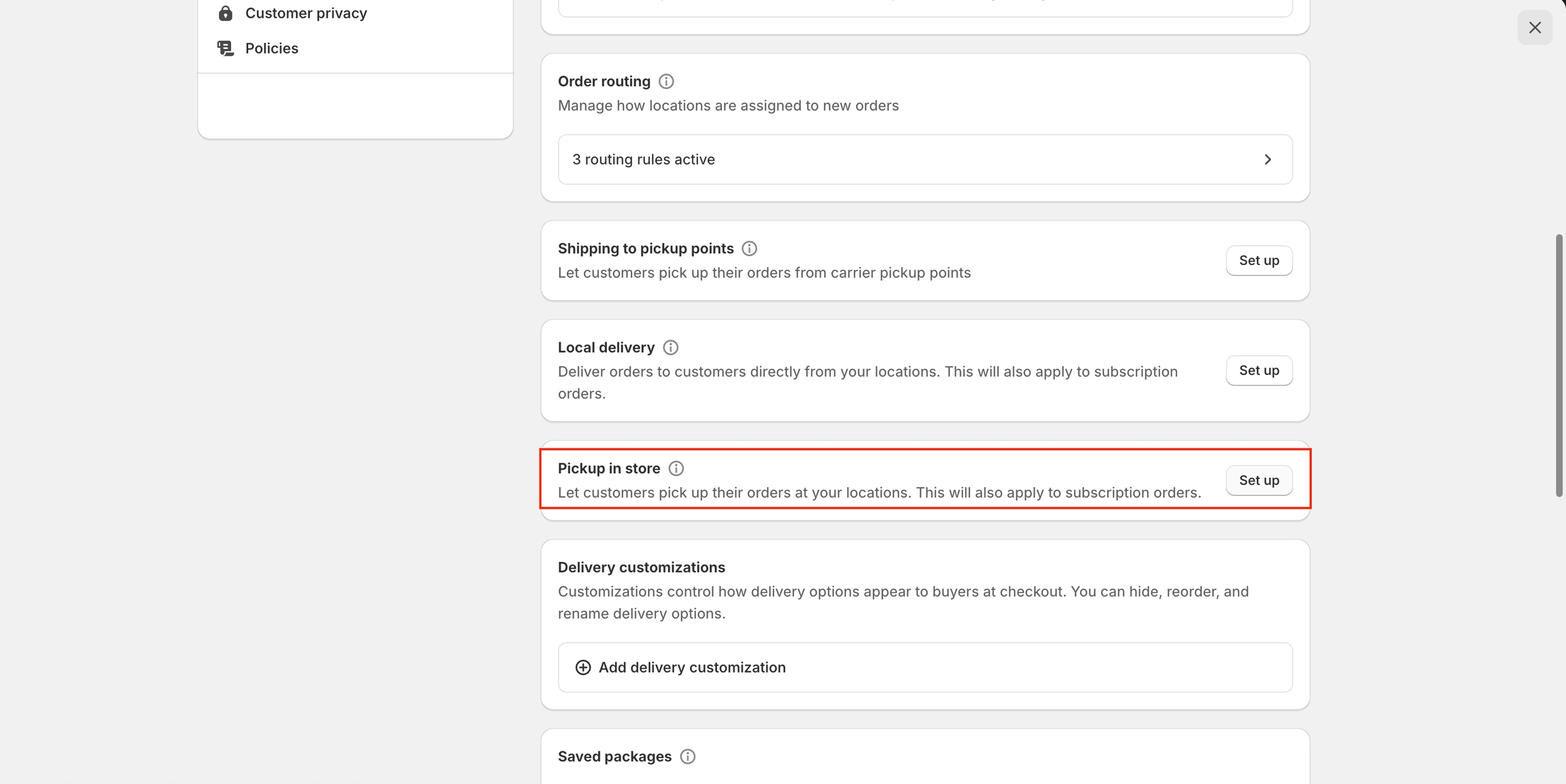
Task: Set up Pickup in store
Action: [1259, 481]
